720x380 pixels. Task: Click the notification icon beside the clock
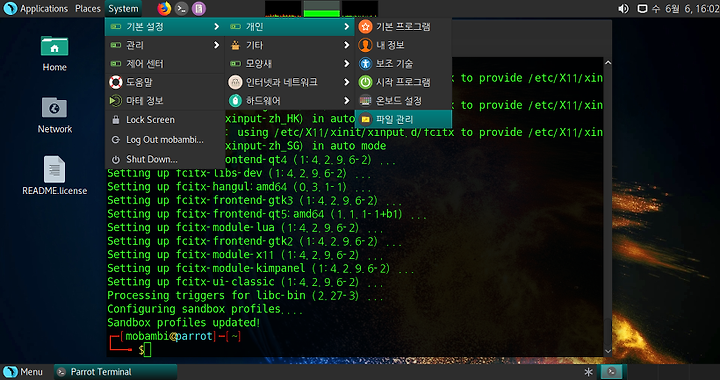point(642,8)
